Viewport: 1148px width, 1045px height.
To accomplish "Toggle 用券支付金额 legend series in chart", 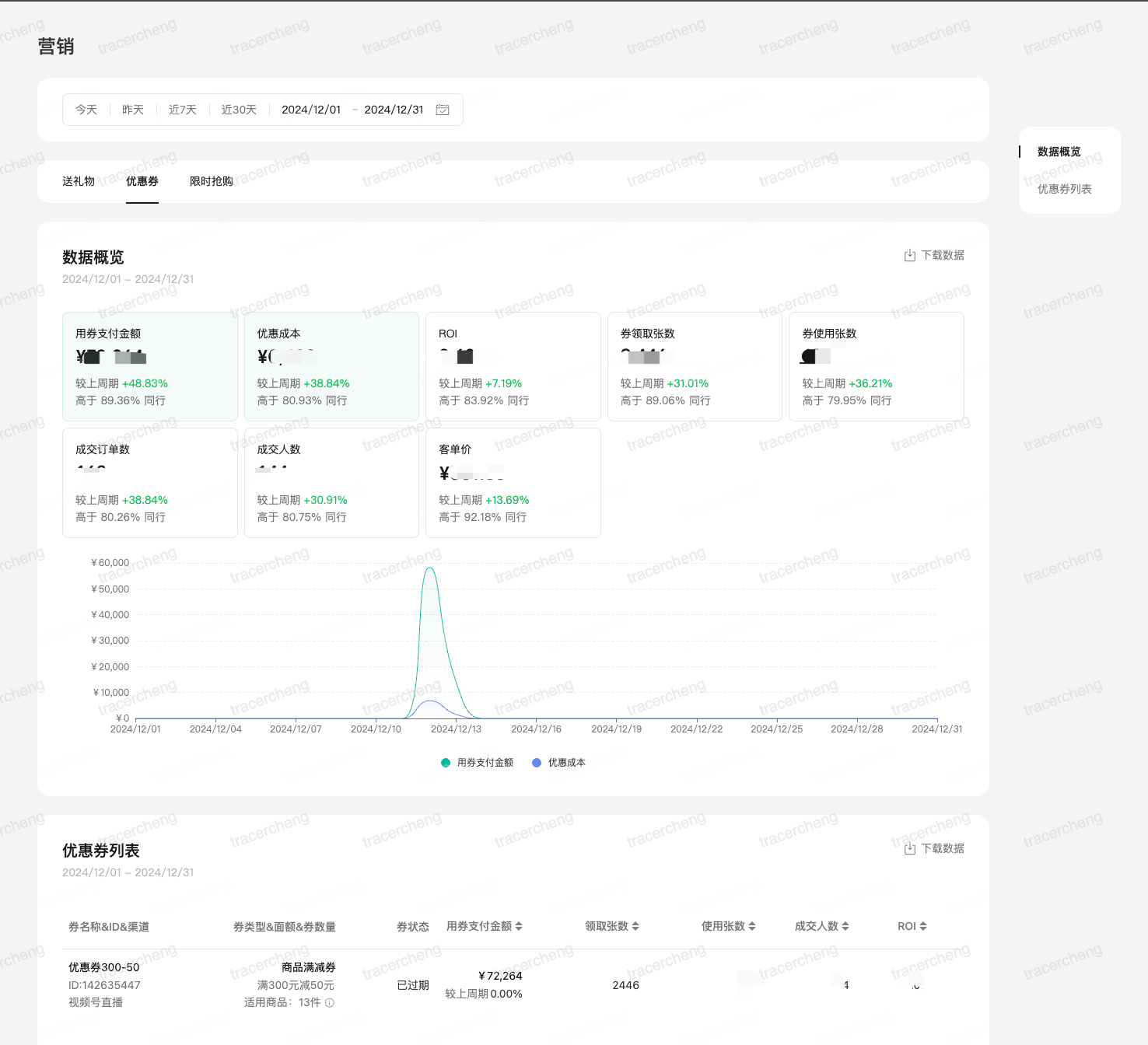I will pyautogui.click(x=477, y=763).
